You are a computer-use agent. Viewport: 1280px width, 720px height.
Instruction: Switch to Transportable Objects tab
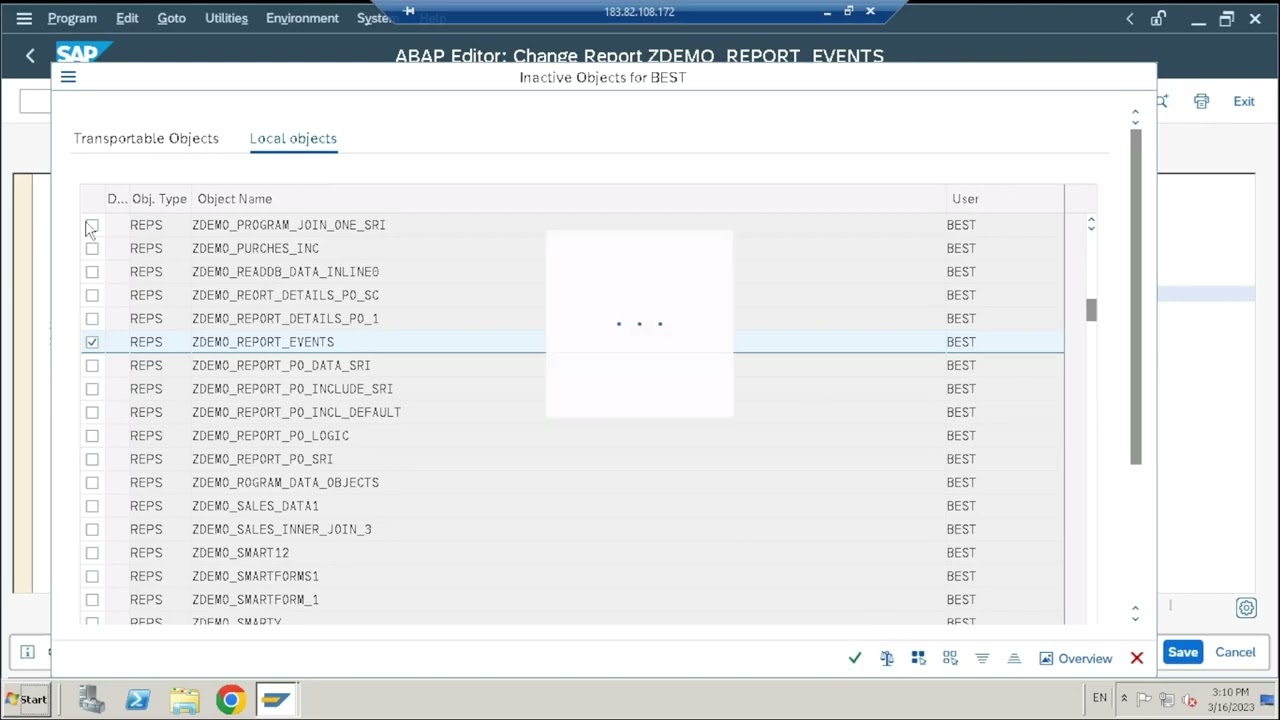click(146, 138)
